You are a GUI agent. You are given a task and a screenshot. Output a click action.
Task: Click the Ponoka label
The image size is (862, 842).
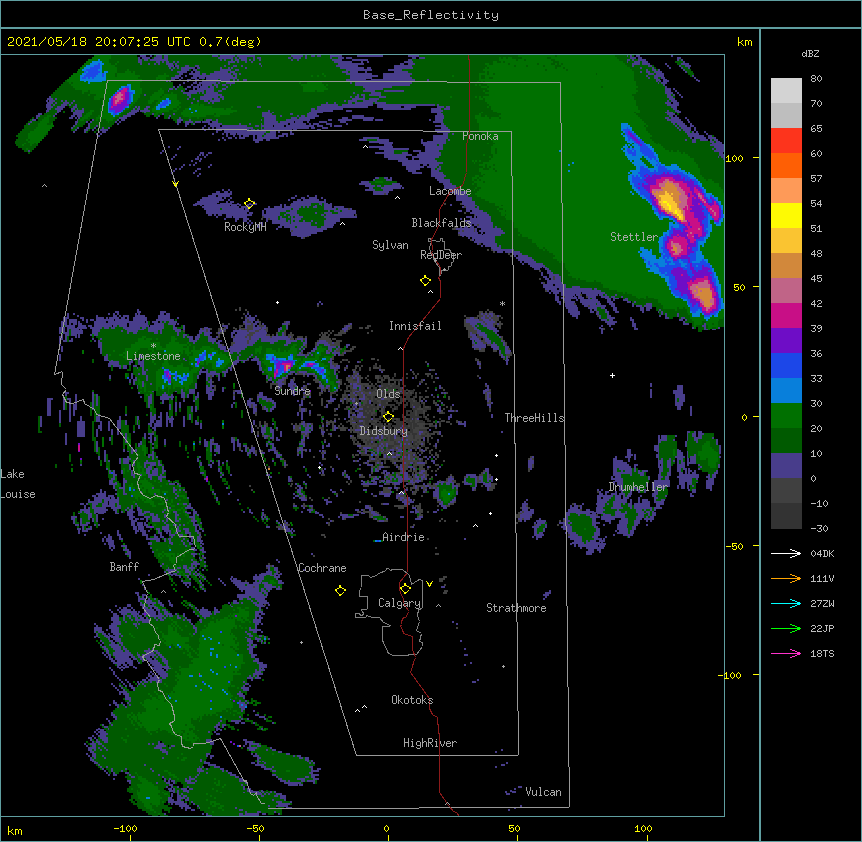pos(480,136)
